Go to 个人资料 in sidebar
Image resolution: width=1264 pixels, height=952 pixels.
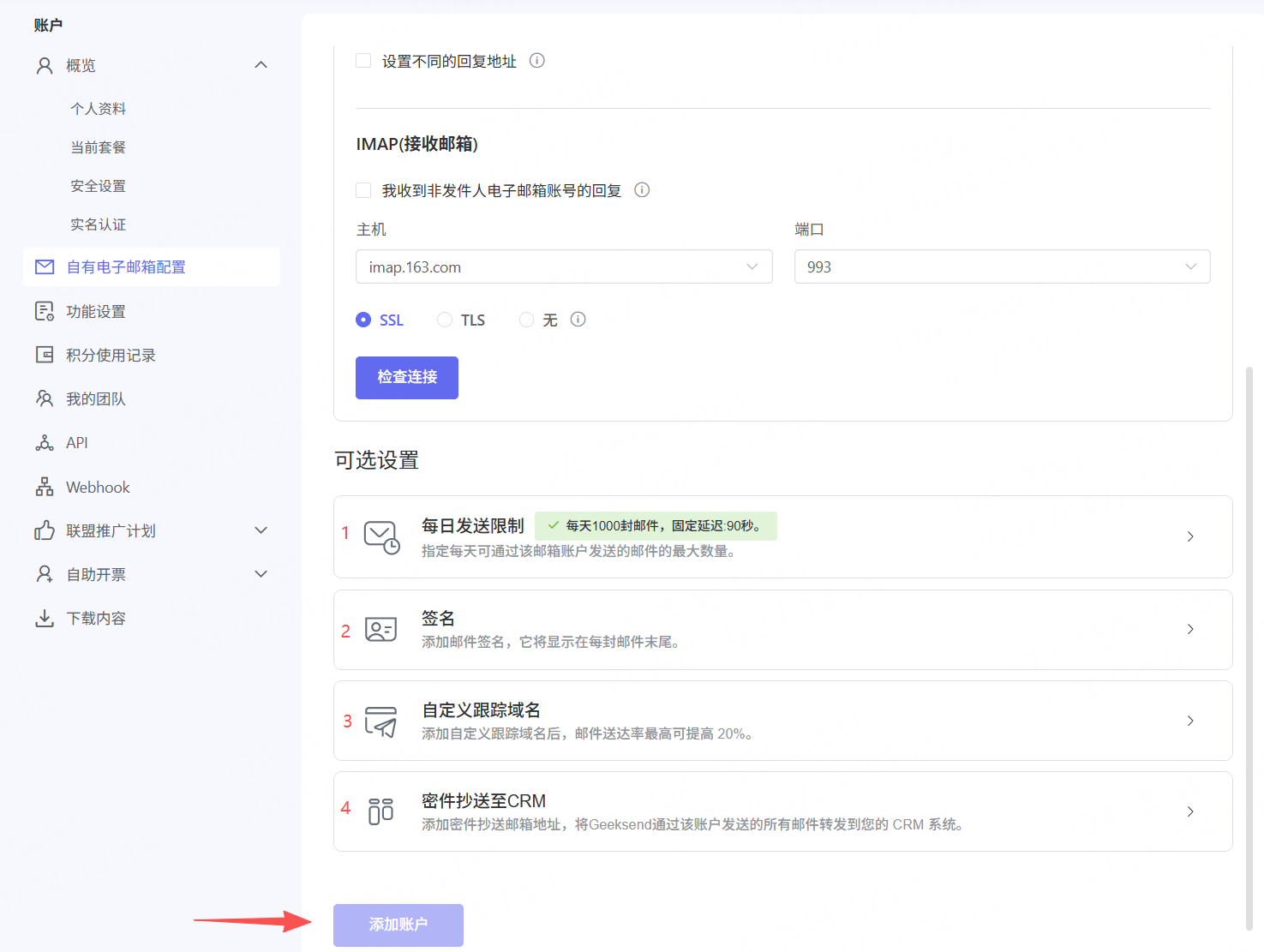point(98,109)
